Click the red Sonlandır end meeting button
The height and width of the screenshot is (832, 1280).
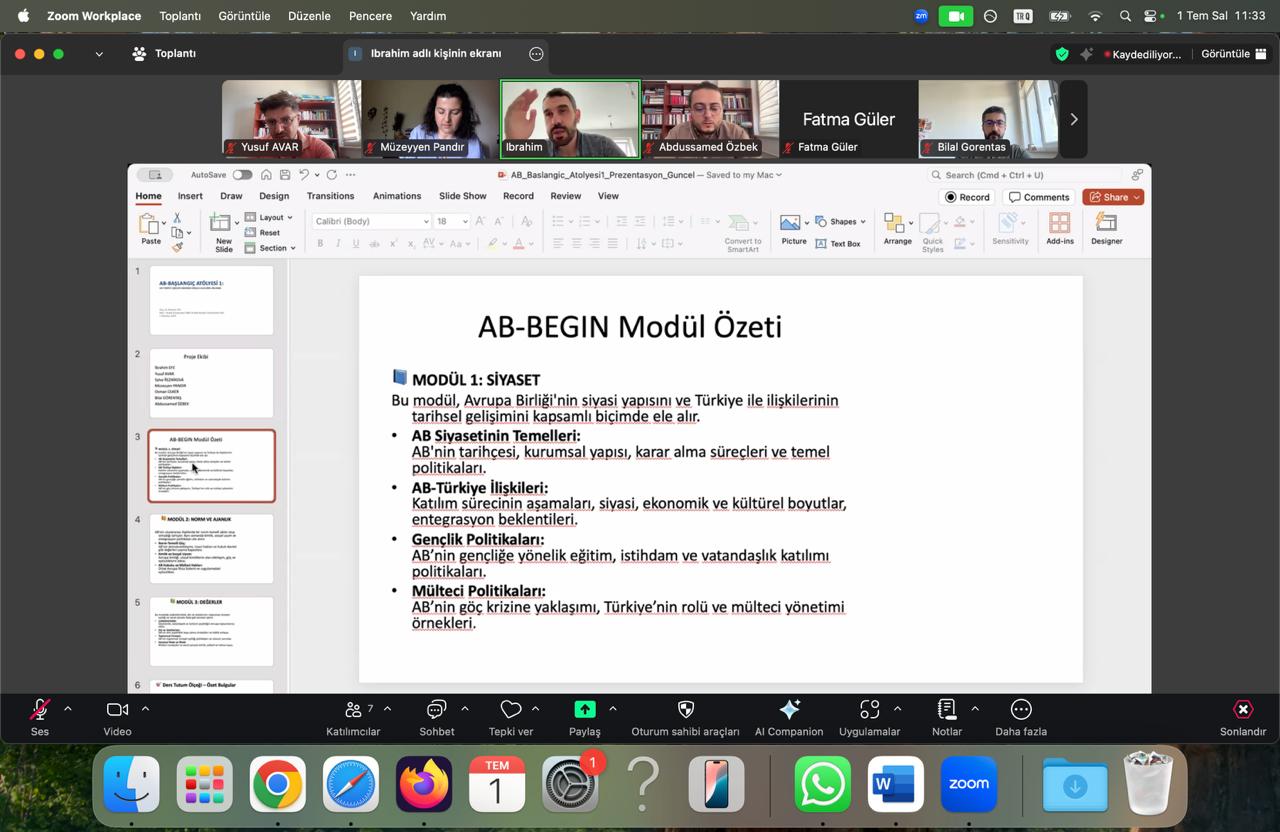pos(1242,709)
